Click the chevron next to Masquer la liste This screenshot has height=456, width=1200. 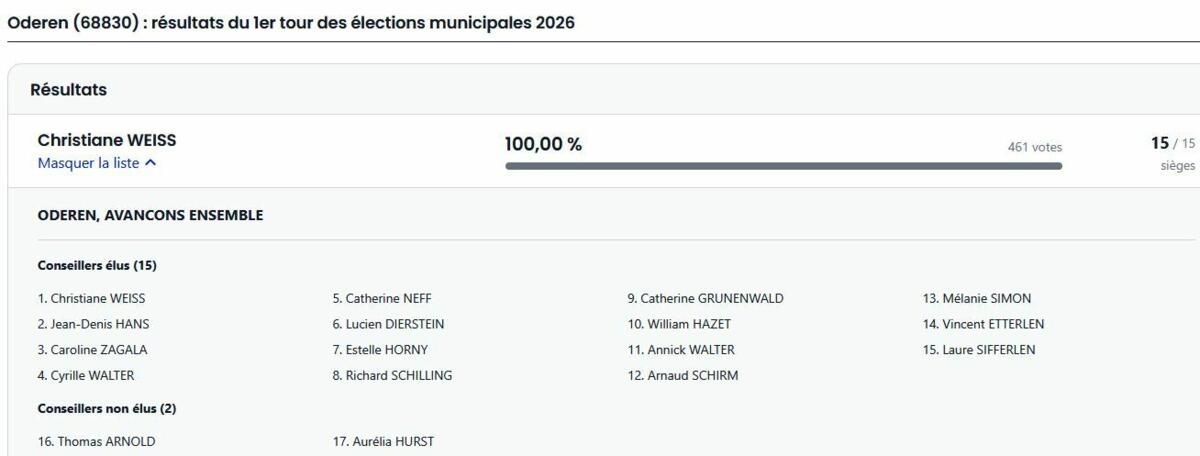click(150, 163)
